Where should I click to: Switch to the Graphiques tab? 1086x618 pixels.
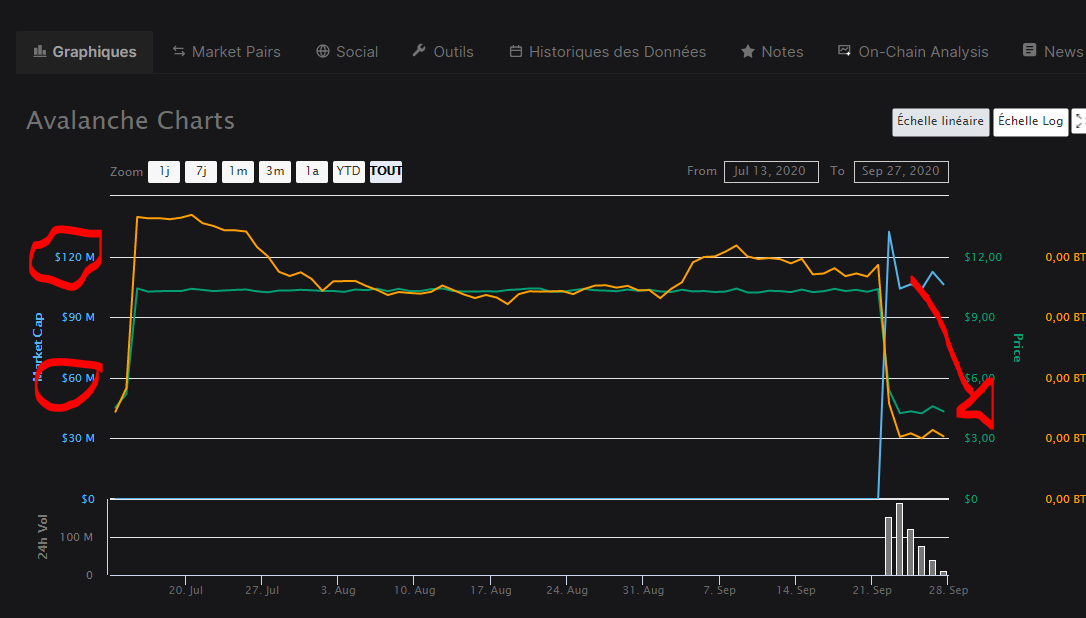tap(84, 52)
